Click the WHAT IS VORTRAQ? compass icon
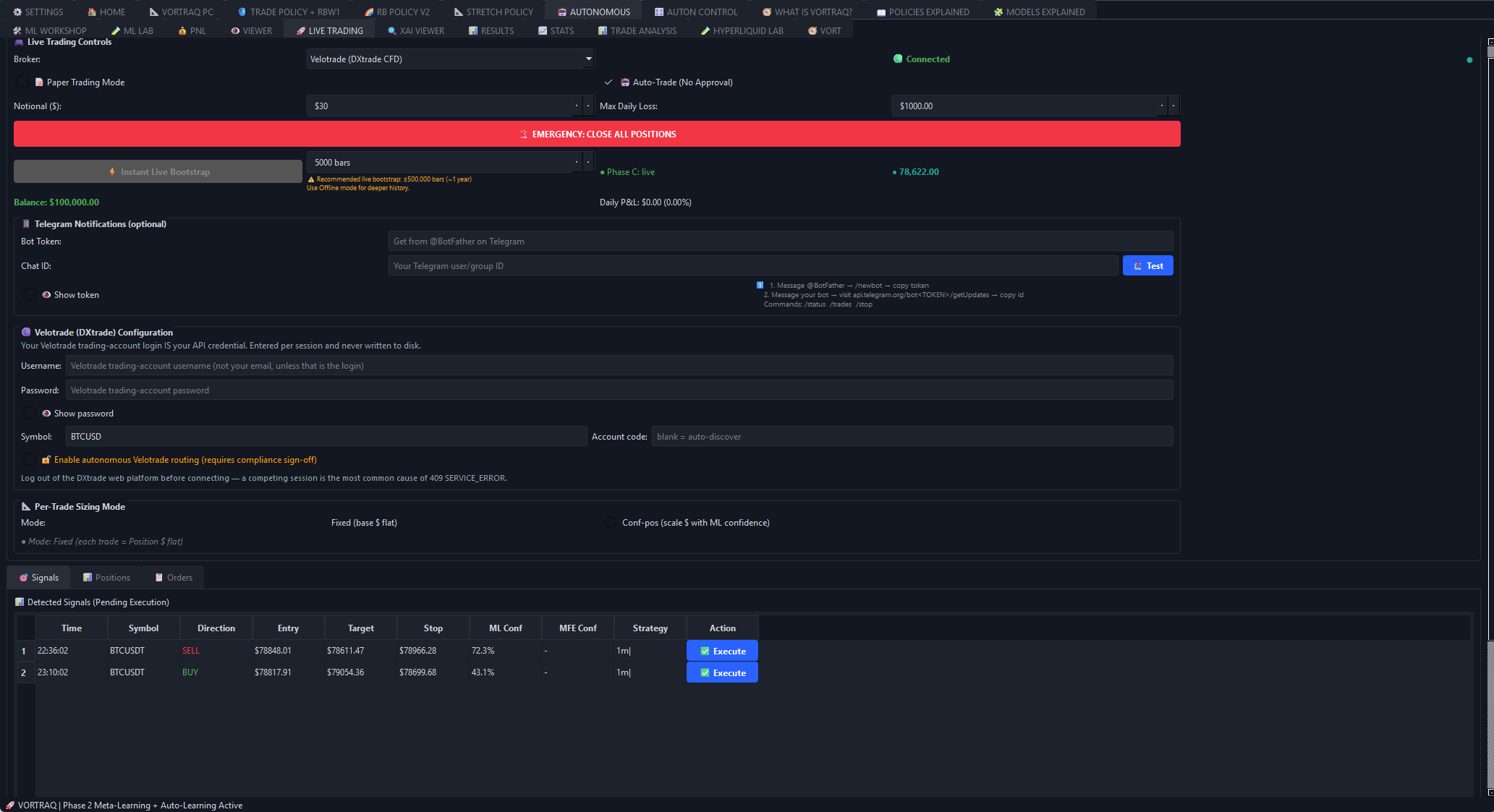Screen dimensions: 1494x812 (x=767, y=12)
